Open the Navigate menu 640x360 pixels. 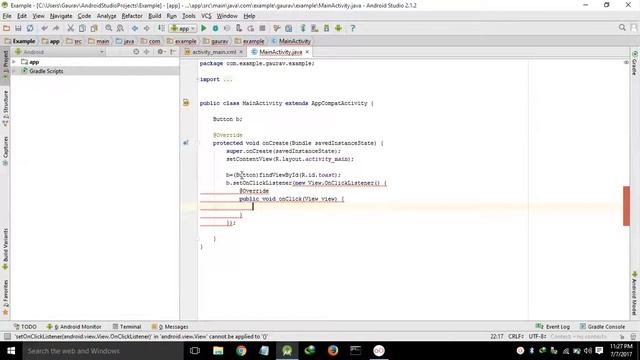[x=61, y=16]
